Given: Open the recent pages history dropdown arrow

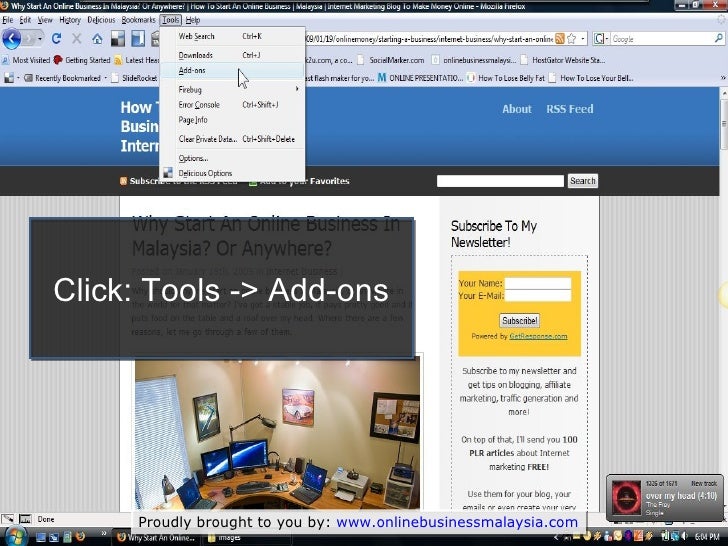Looking at the screenshot, I should coord(39,39).
